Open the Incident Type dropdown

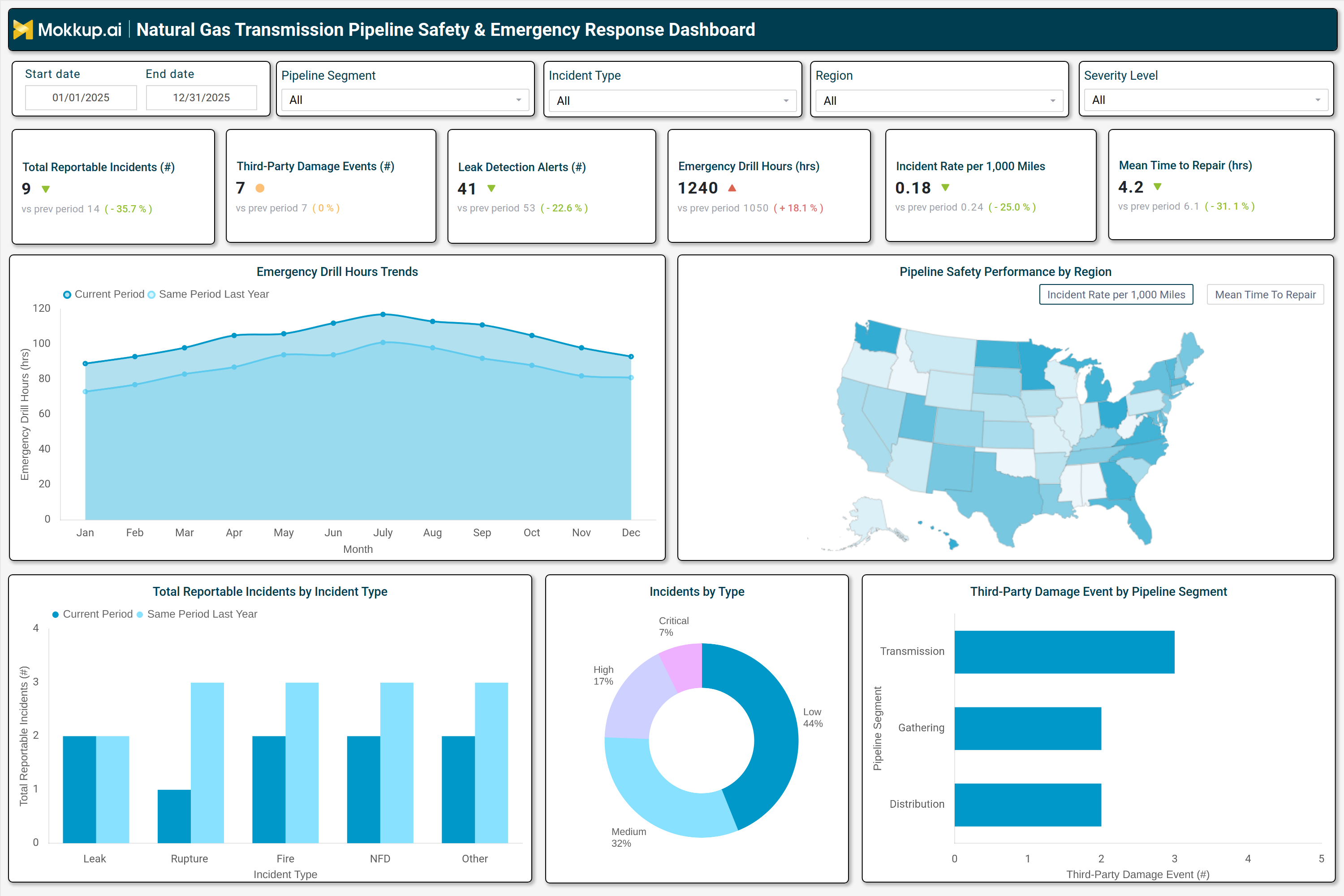672,100
